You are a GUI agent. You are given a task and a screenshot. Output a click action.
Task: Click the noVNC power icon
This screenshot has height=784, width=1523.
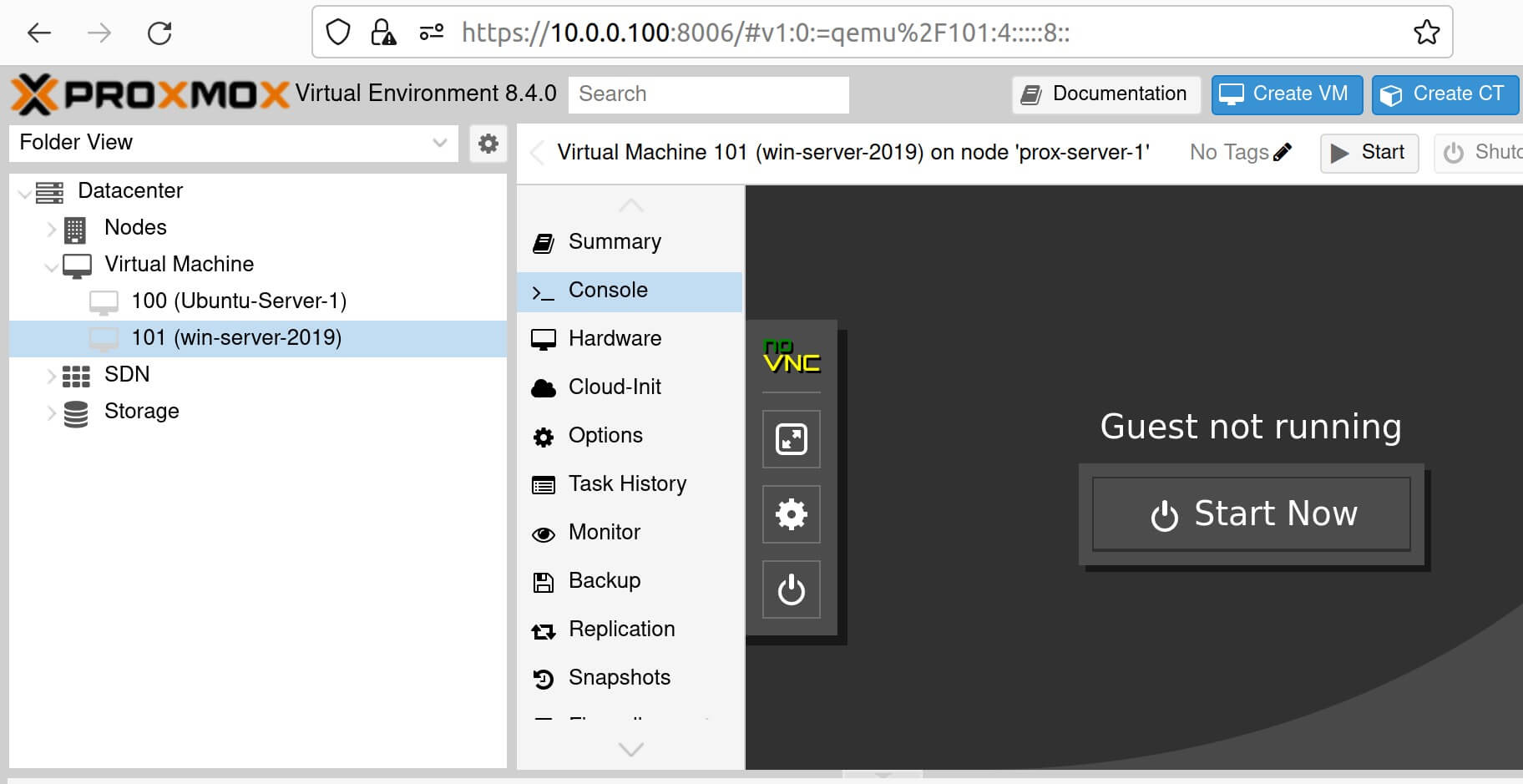point(792,589)
